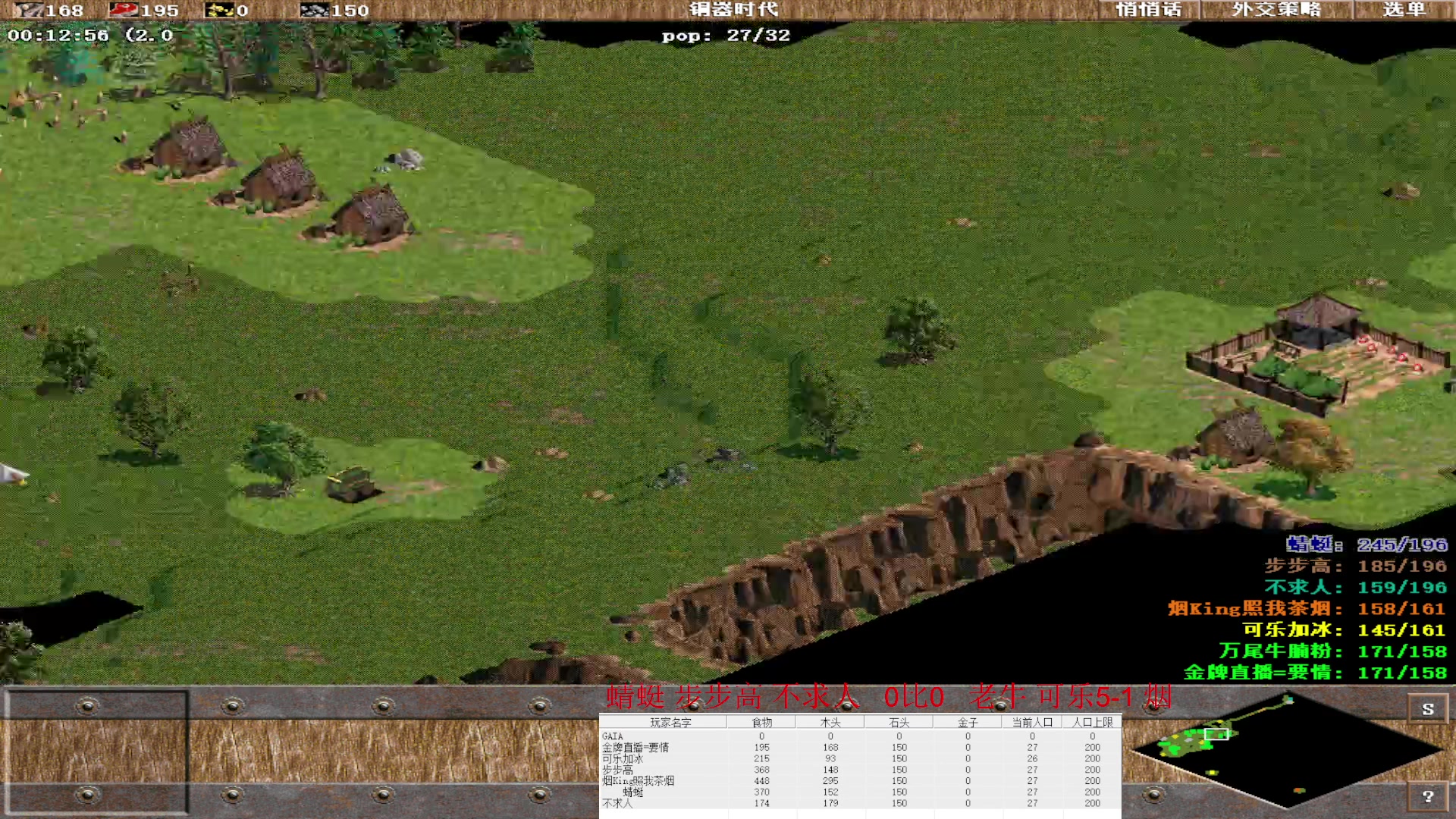This screenshot has height=819, width=1456.
Task: Click the game timer 00:12:56
Action: coord(58,35)
